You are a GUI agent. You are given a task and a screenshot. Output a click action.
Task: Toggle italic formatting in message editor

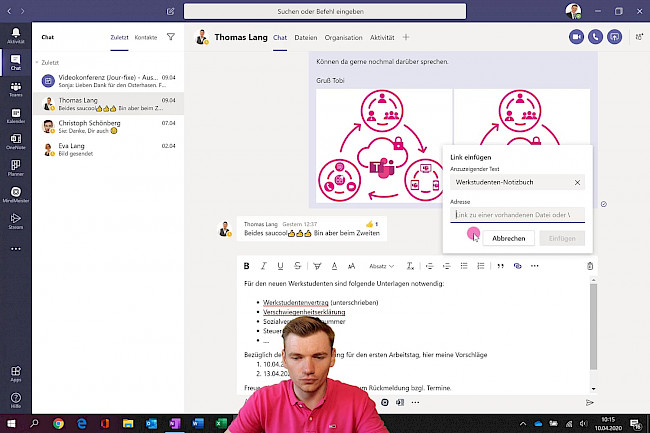264,266
